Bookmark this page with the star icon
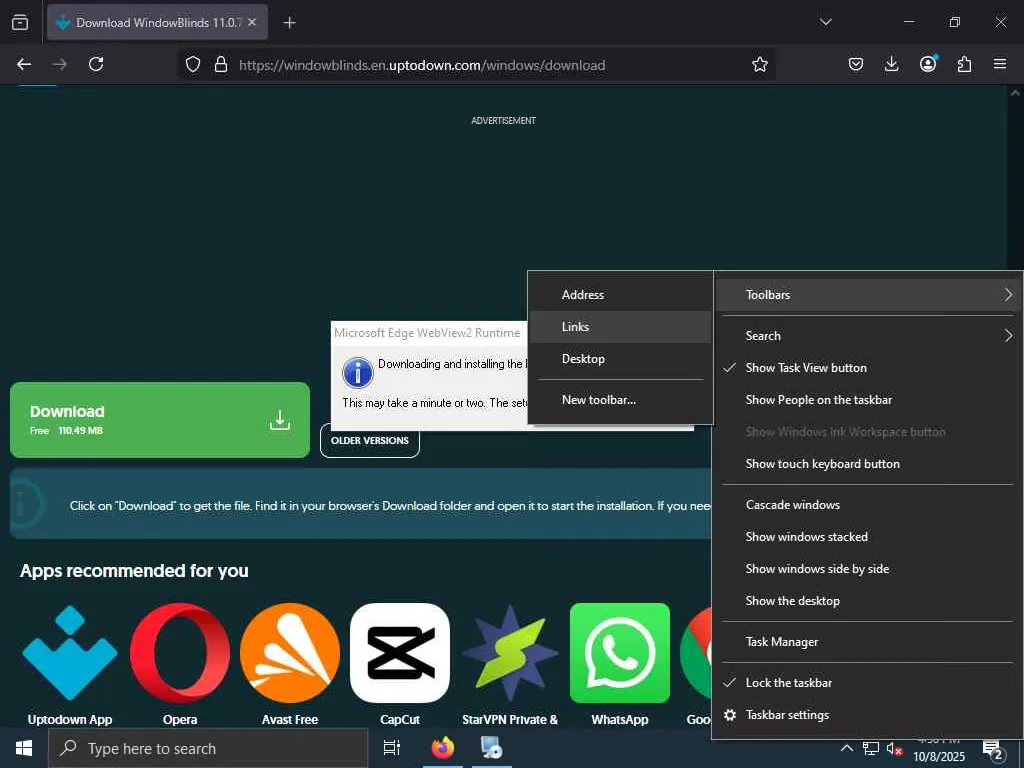1024x768 pixels. (x=760, y=64)
